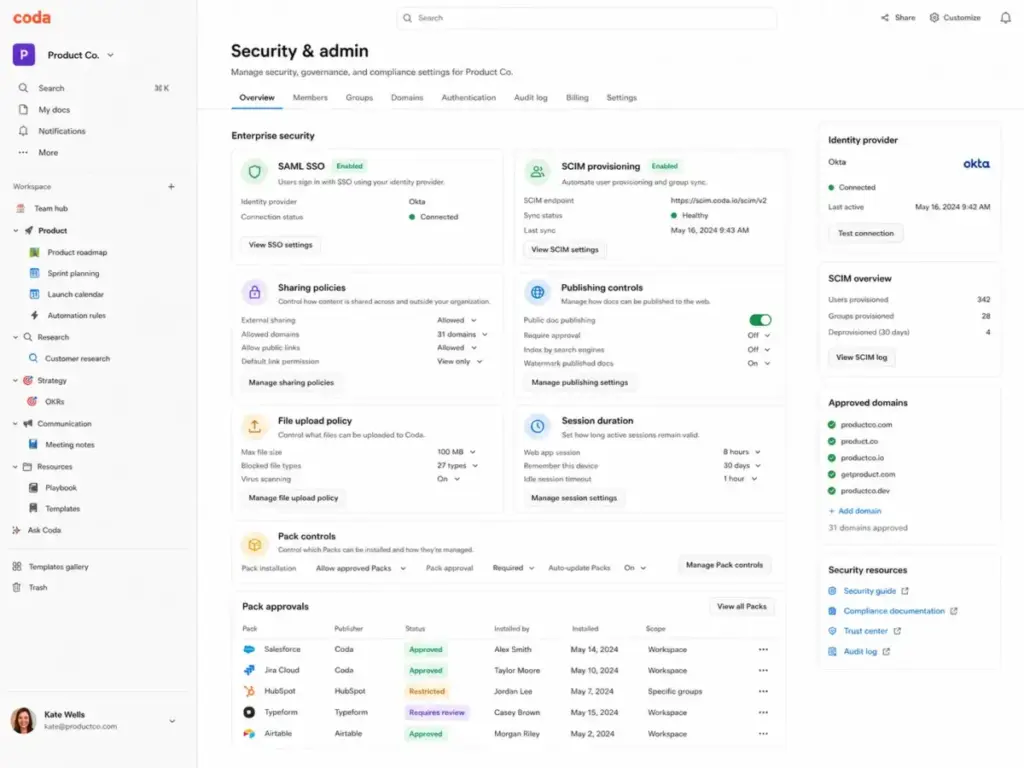The width and height of the screenshot is (1024, 768).
Task: Open the Trust center link
Action: (865, 632)
